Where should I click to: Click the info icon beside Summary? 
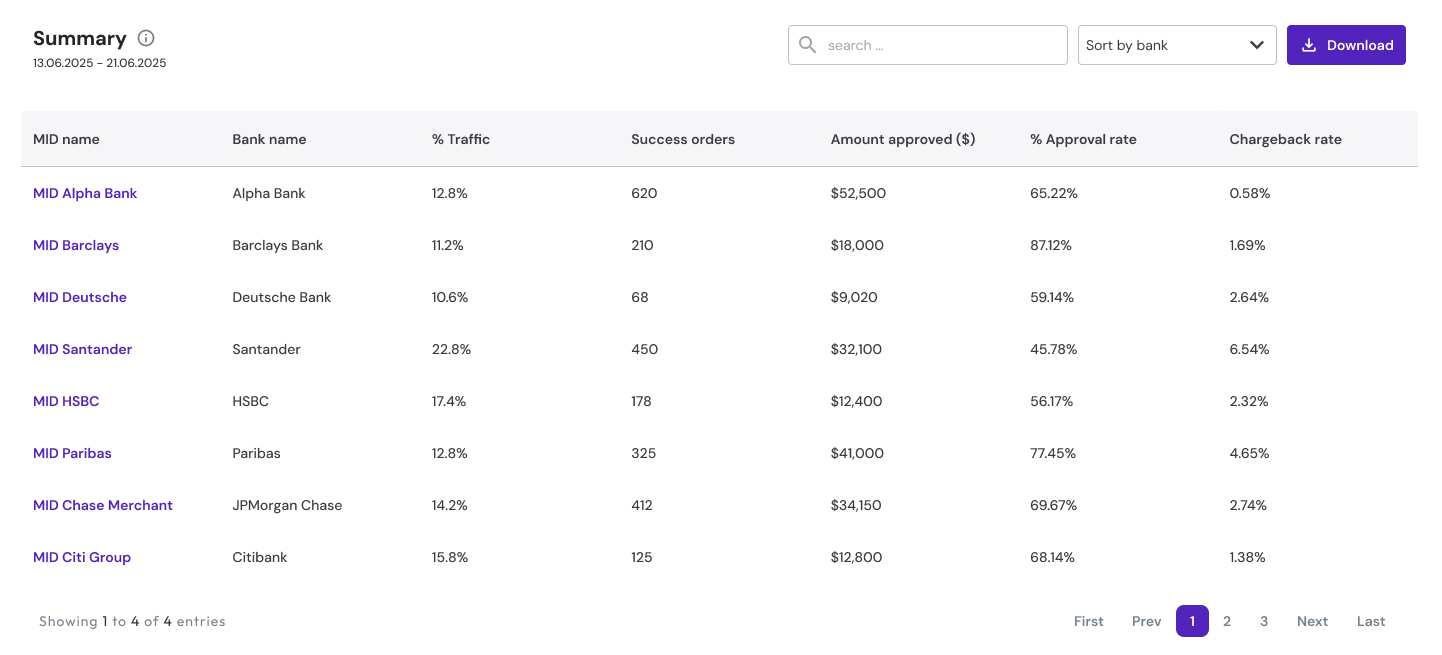click(146, 39)
